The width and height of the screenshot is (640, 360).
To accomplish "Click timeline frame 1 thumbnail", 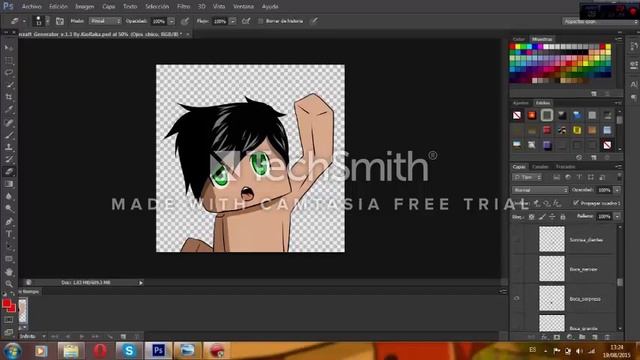I will [x=23, y=311].
